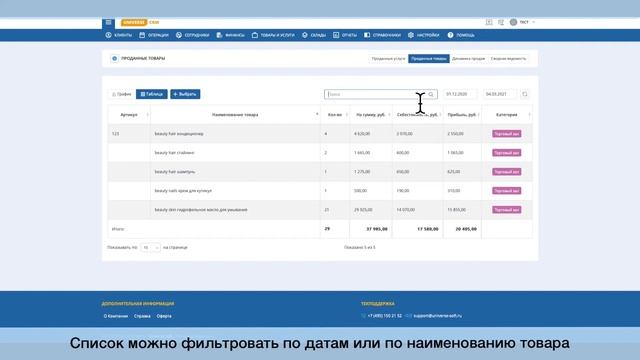Open the Справка footer link
Image resolution: width=640 pixels, height=360 pixels.
(x=142, y=316)
